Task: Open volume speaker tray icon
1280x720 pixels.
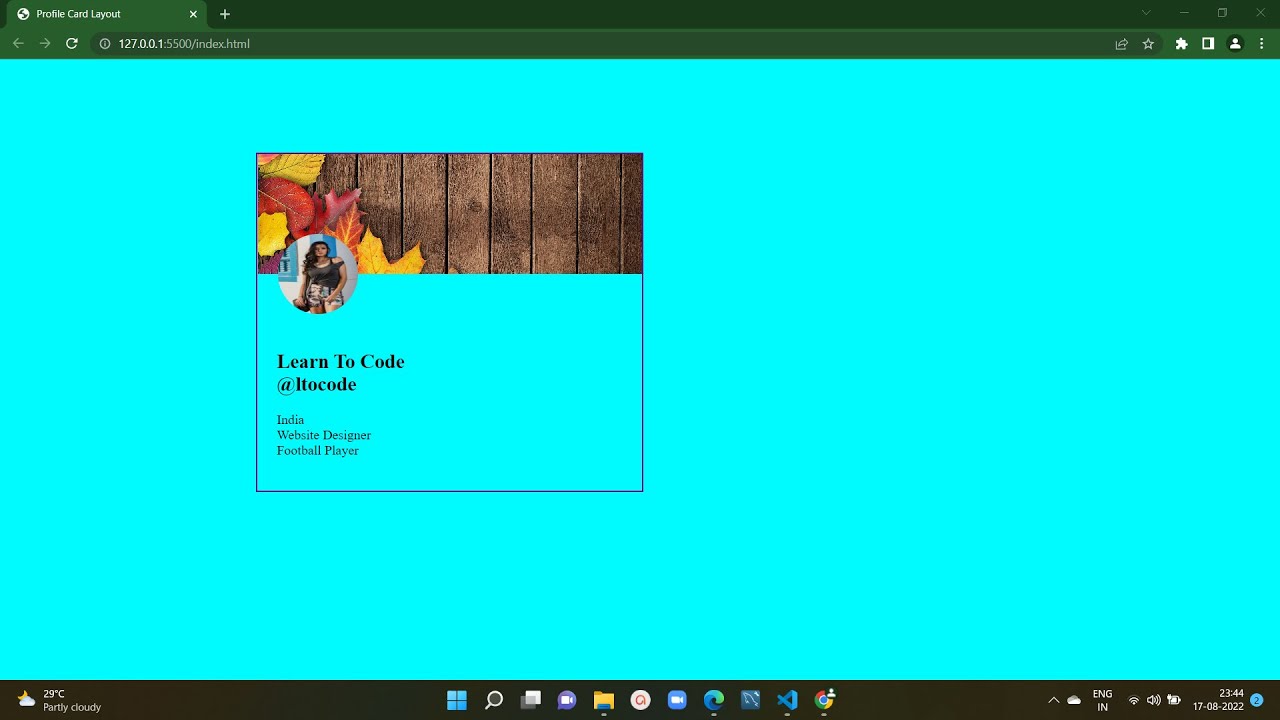Action: [x=1154, y=700]
